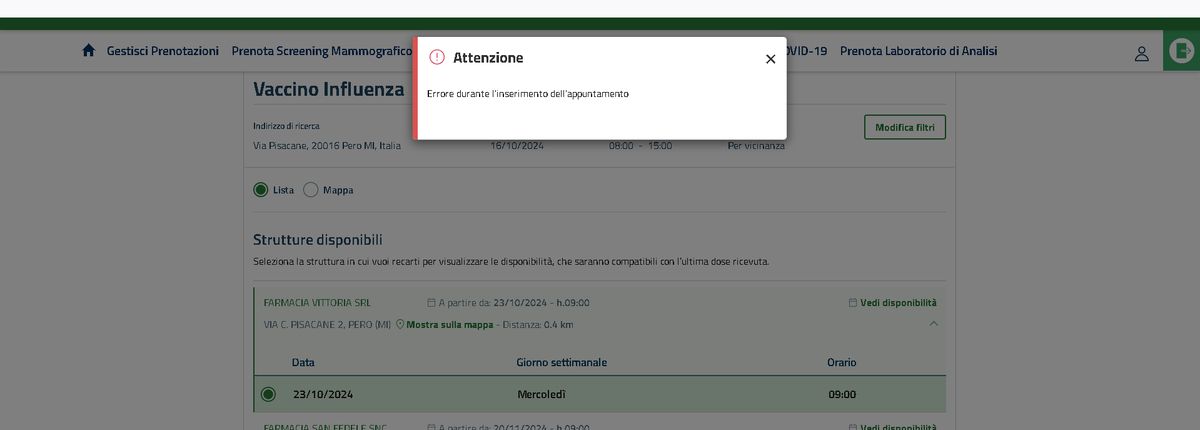Click the Giorno settimanale column header
This screenshot has height=430, width=1200.
562,361
